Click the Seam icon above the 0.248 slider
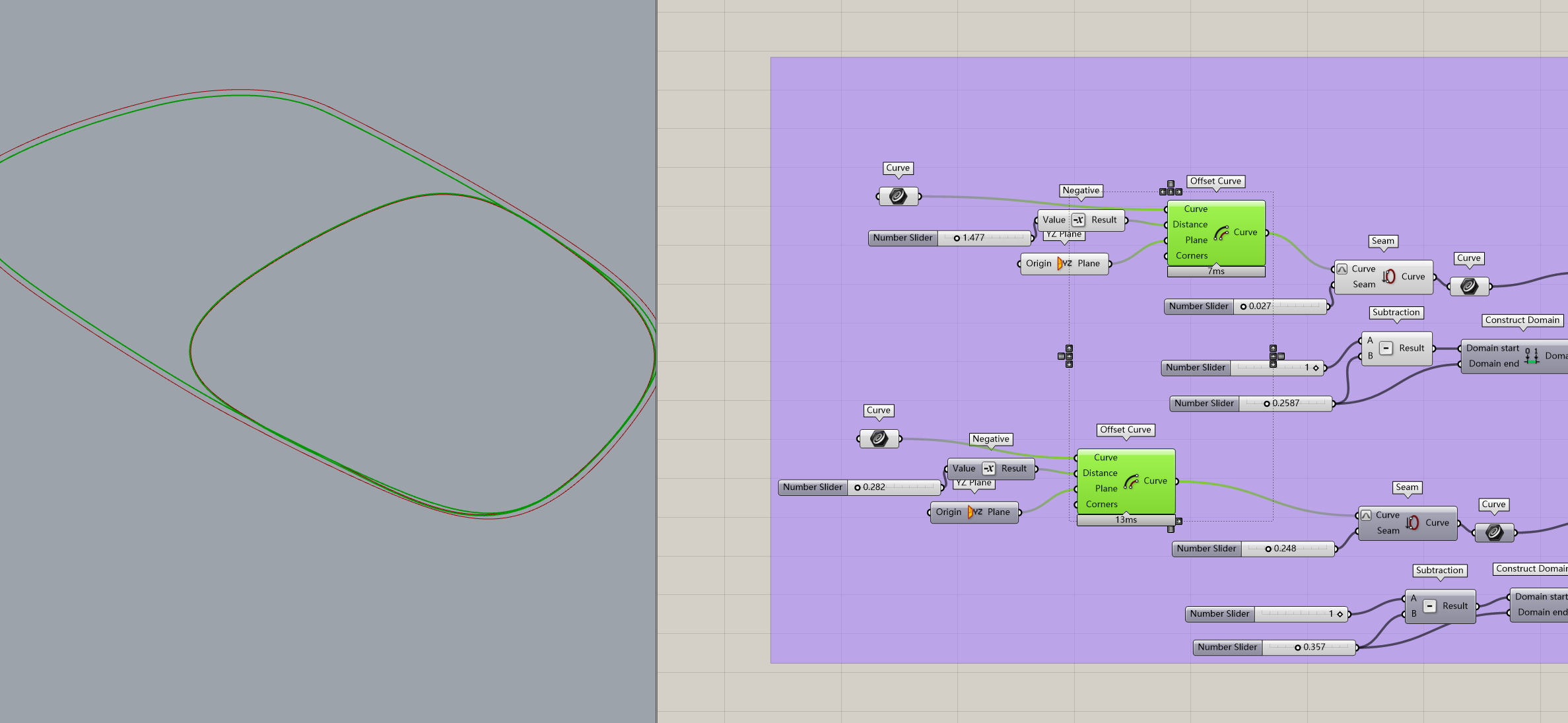The height and width of the screenshot is (723, 1568). (1413, 523)
